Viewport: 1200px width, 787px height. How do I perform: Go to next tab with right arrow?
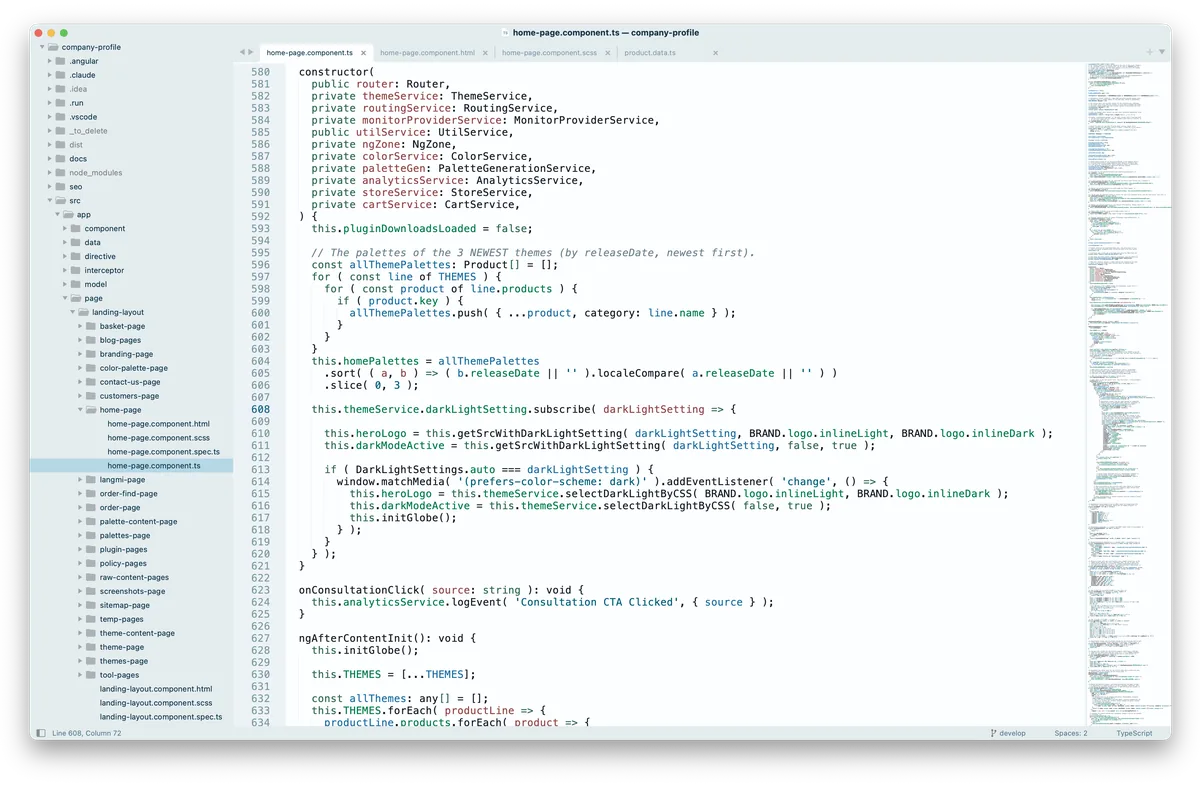[x=251, y=52]
